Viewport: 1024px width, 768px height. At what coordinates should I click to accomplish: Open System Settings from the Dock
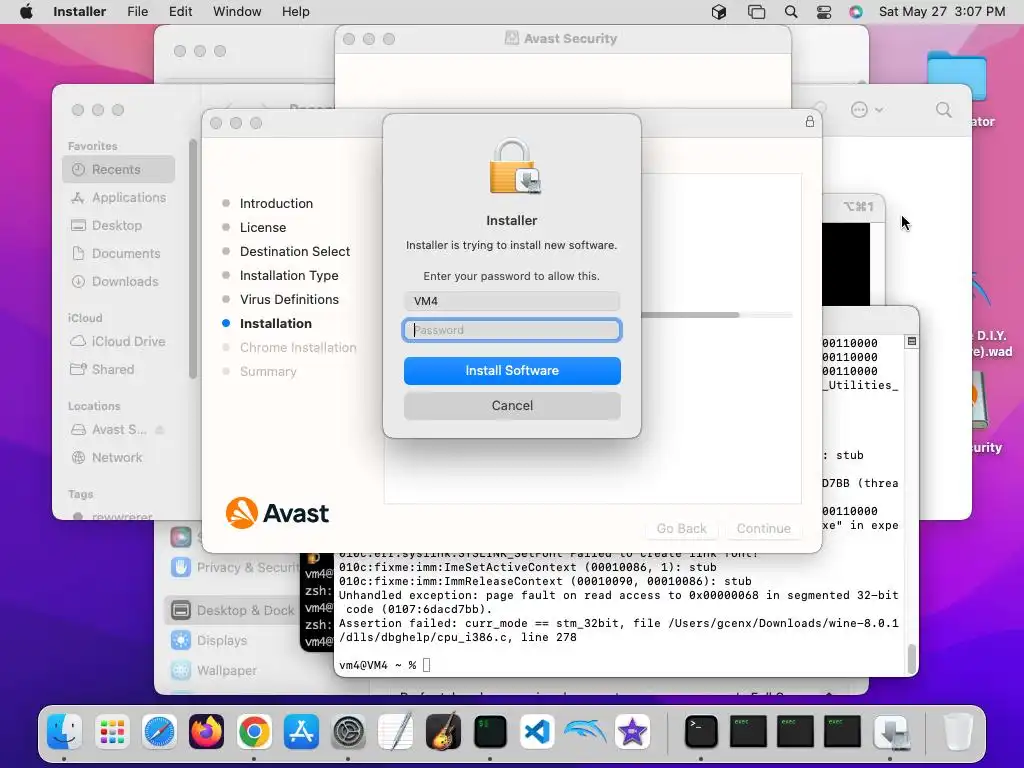click(x=348, y=731)
